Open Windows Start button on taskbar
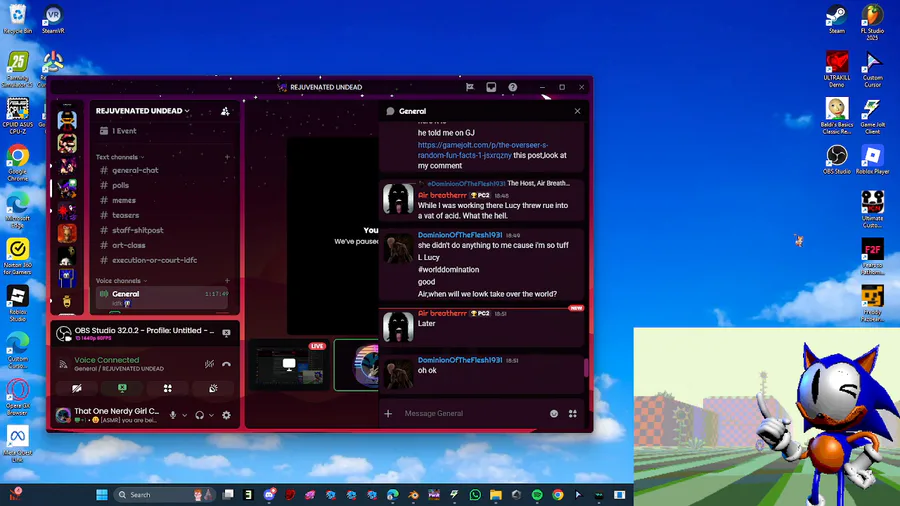Viewport: 900px width, 506px height. pyautogui.click(x=102, y=495)
